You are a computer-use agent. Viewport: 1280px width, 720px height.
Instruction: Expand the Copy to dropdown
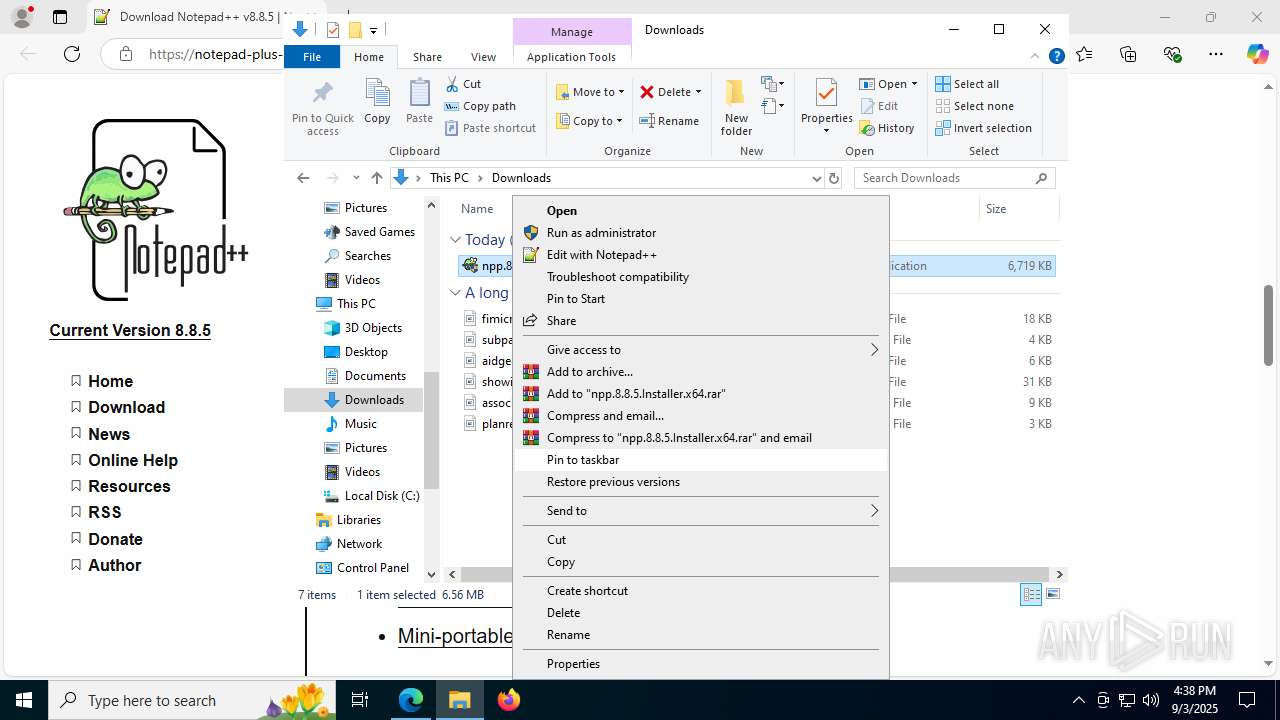pyautogui.click(x=619, y=121)
